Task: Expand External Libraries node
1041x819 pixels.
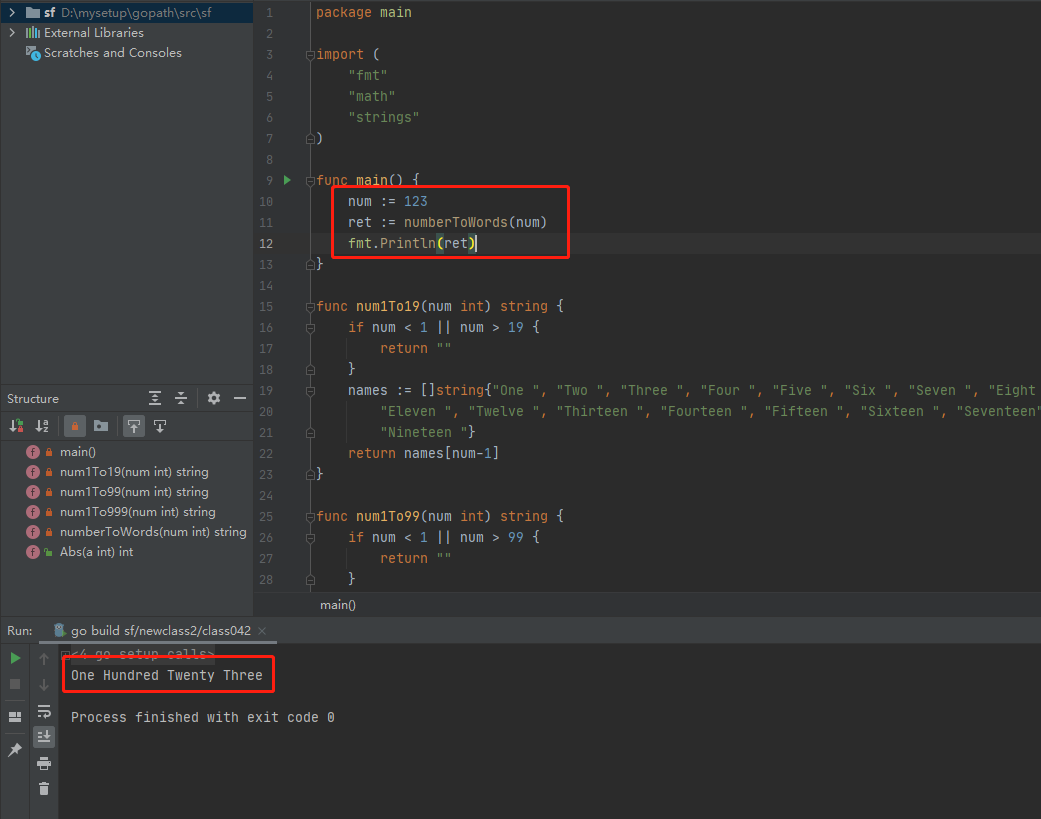Action: 12,33
